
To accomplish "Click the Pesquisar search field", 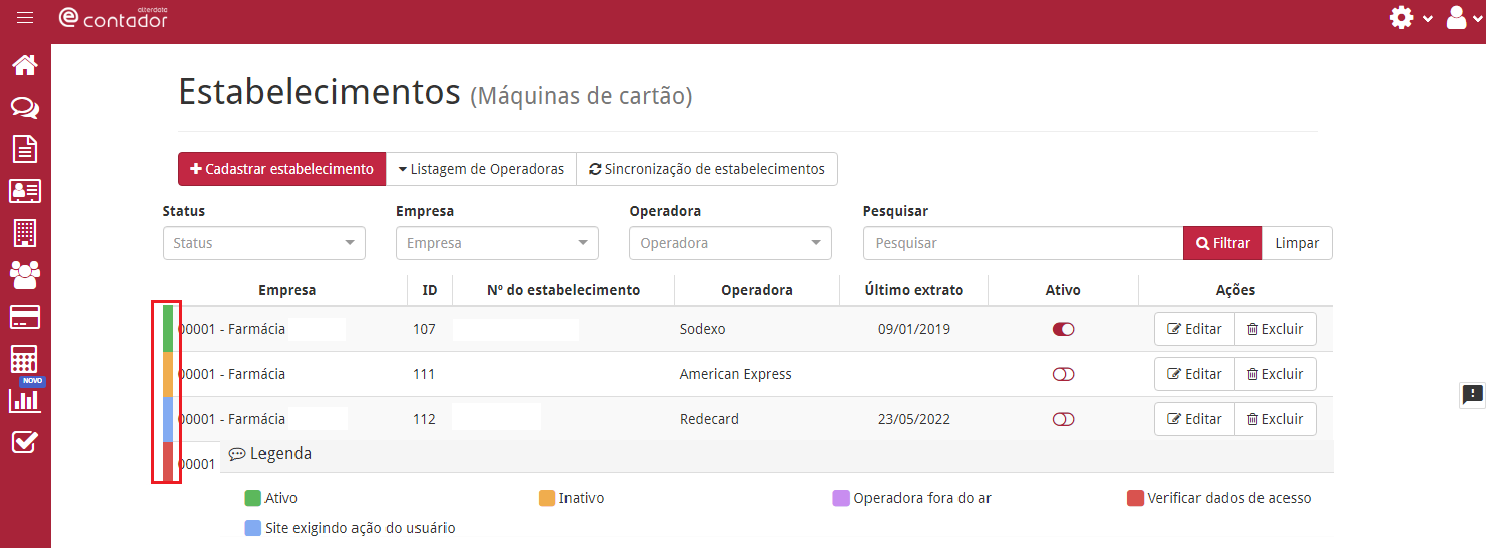I will click(x=1022, y=243).
